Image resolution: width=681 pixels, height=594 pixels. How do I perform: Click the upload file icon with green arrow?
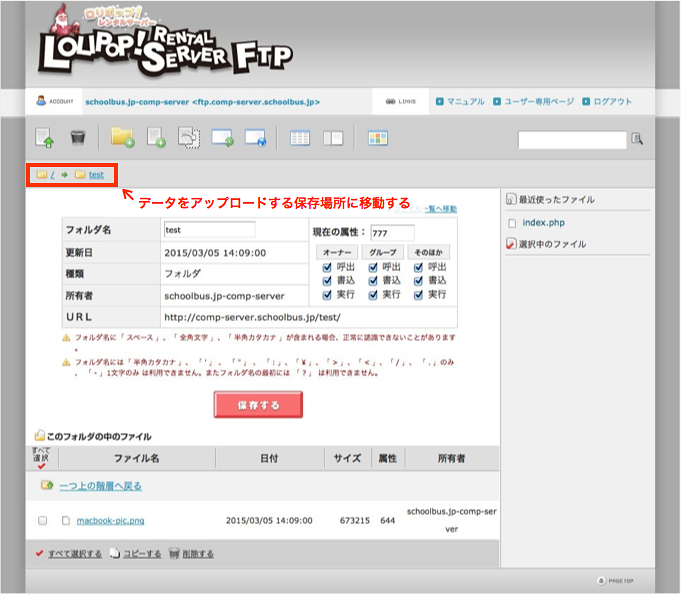[44, 138]
